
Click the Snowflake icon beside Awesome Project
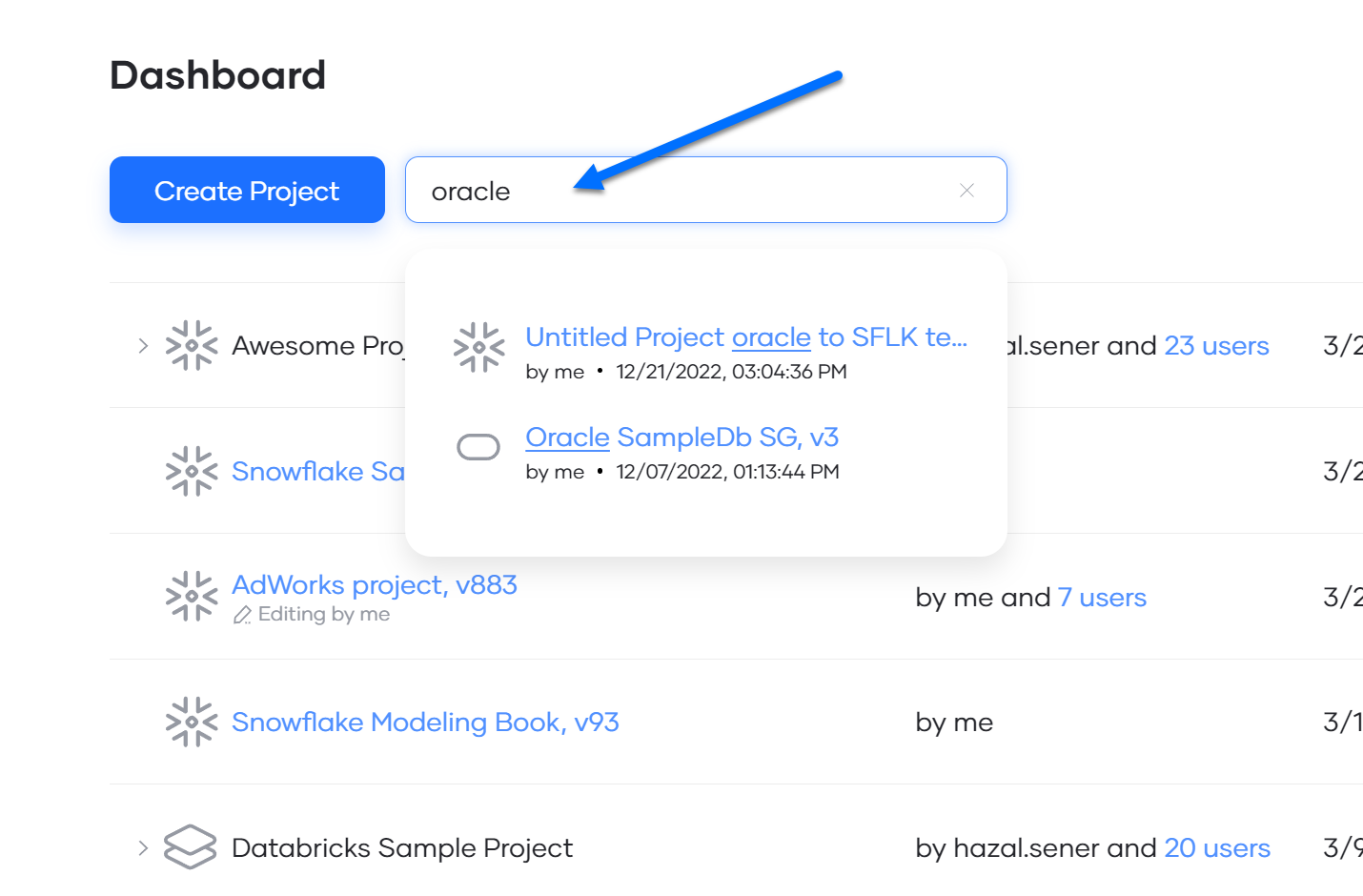point(191,346)
